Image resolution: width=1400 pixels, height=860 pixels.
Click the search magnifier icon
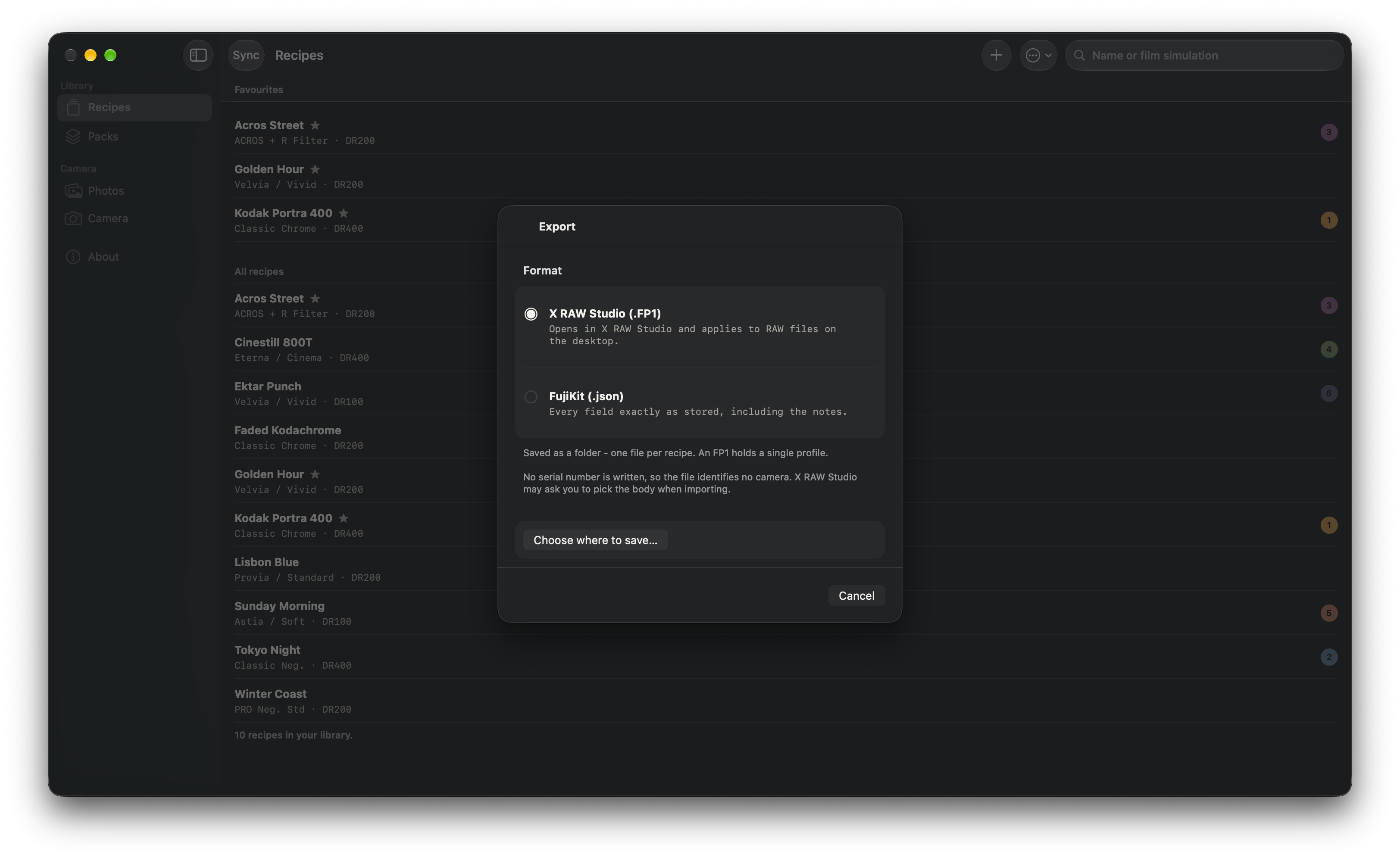[1078, 56]
